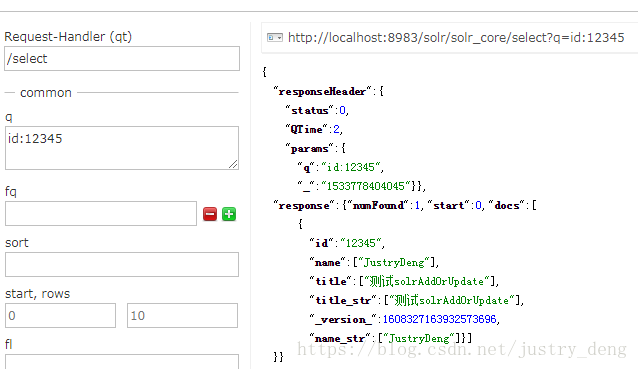This screenshot has height=369, width=638.
Task: Click the Request-Handler (qt) label
Action: tap(68, 37)
